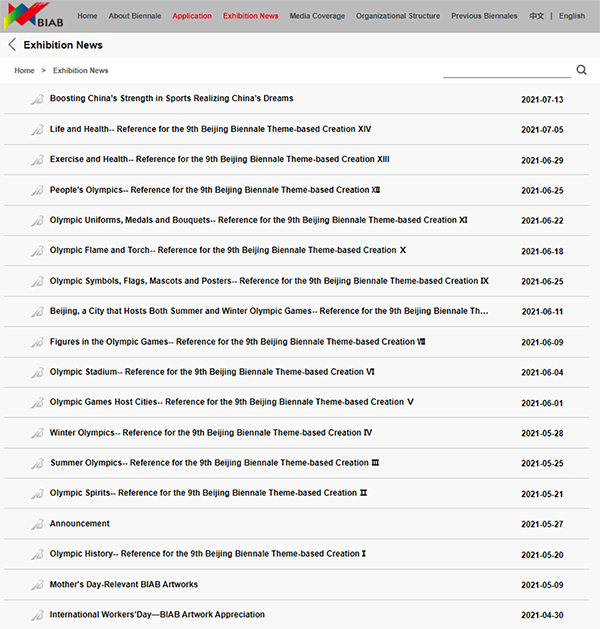Click bullet icon next to Mother's Day article
This screenshot has width=600, height=629.
(37, 585)
